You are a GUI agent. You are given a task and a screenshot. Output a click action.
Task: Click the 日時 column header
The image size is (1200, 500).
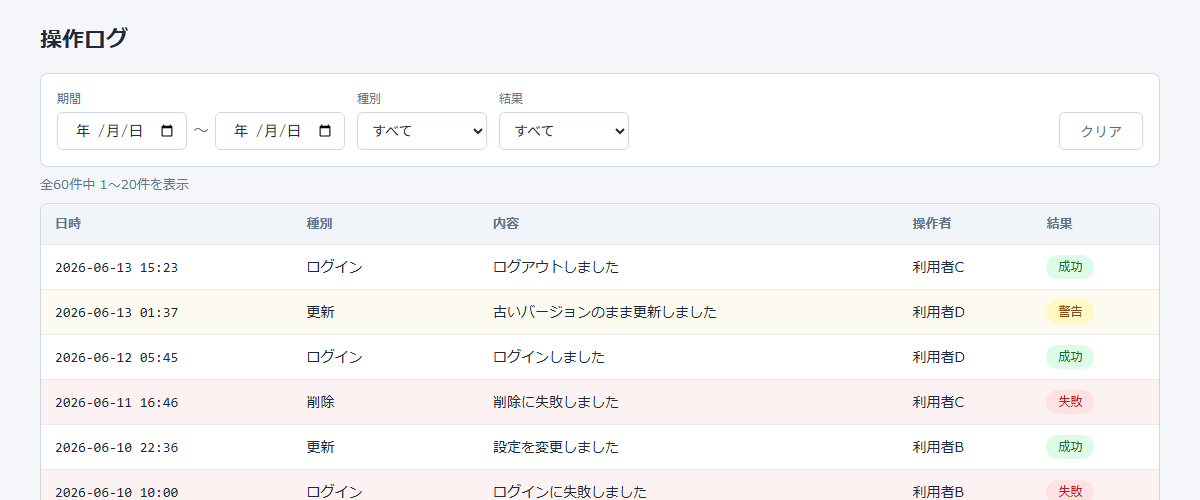[x=68, y=224]
